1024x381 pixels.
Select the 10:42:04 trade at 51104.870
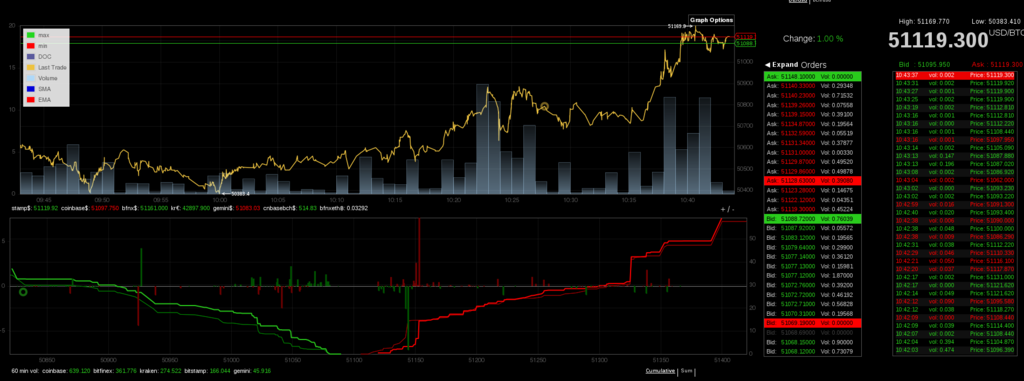pos(954,341)
